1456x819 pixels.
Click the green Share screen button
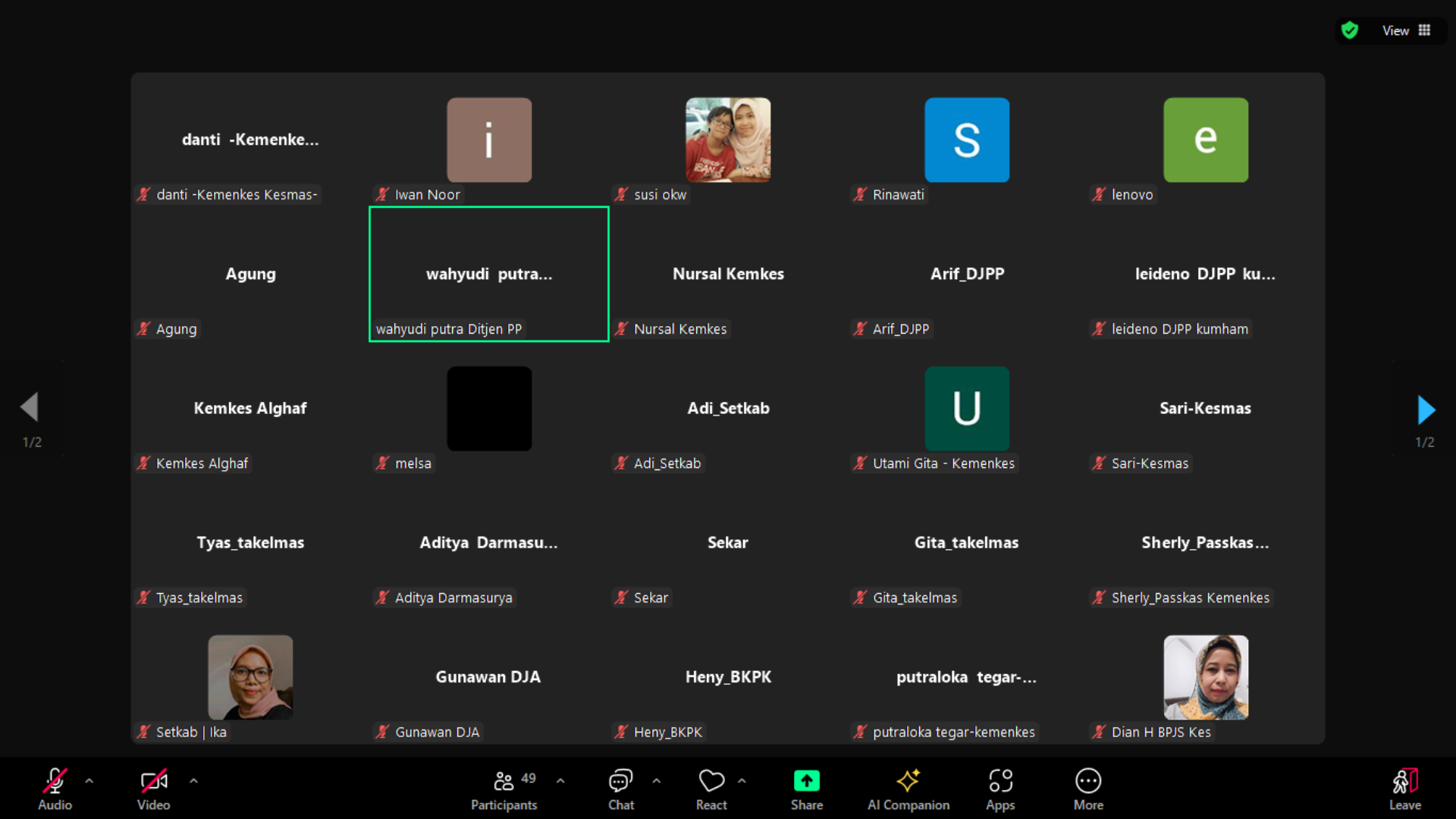[807, 789]
